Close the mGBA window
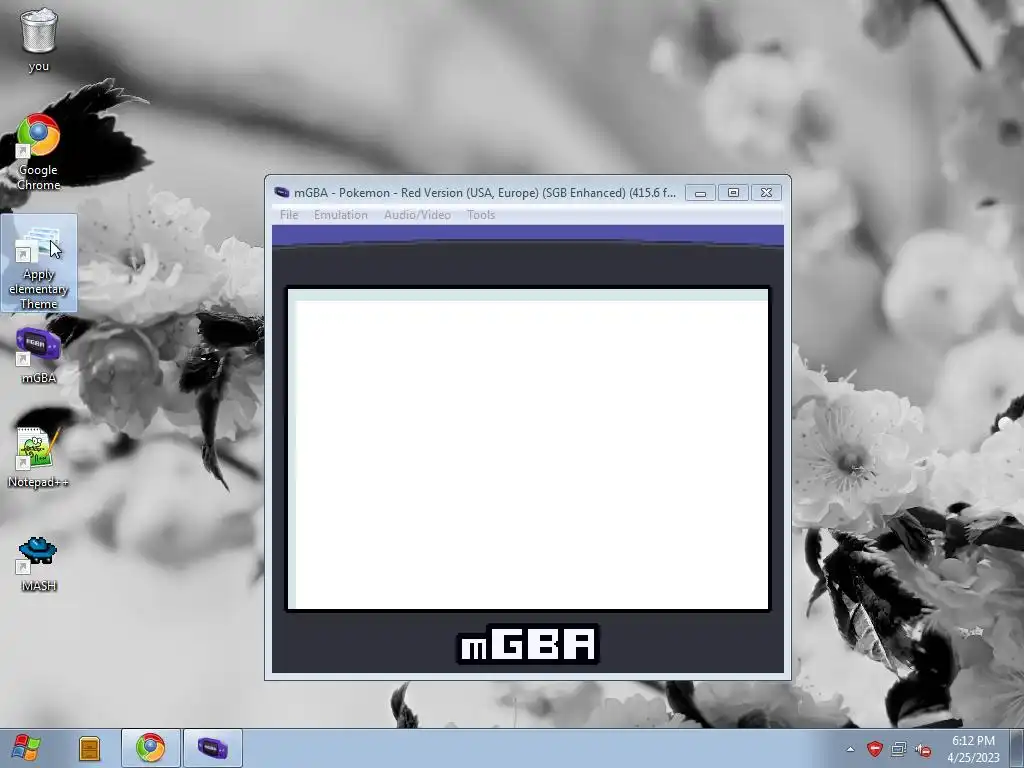 tap(766, 193)
